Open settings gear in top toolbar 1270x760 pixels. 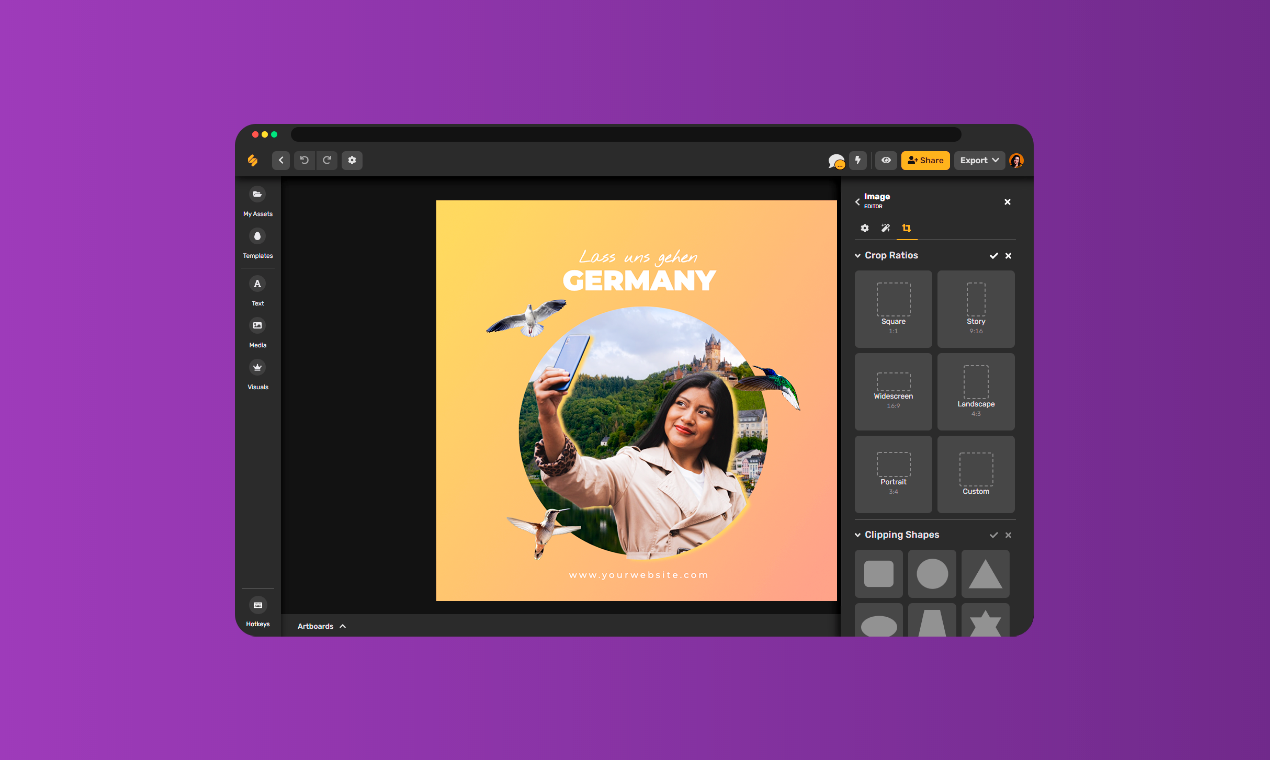click(x=352, y=160)
